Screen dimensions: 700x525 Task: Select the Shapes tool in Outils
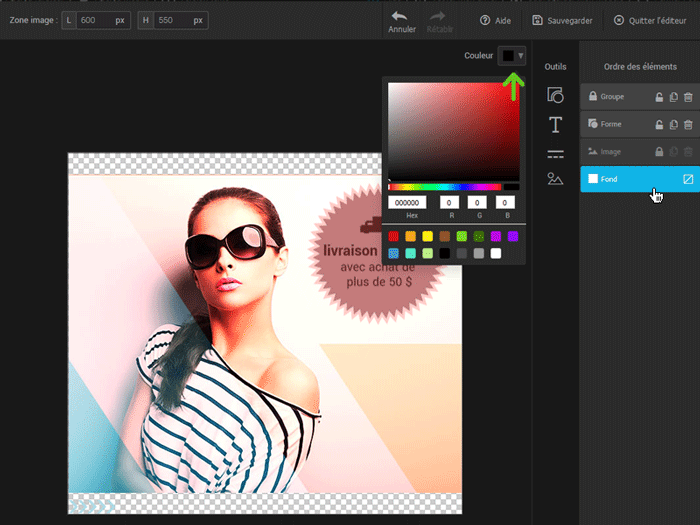(555, 95)
